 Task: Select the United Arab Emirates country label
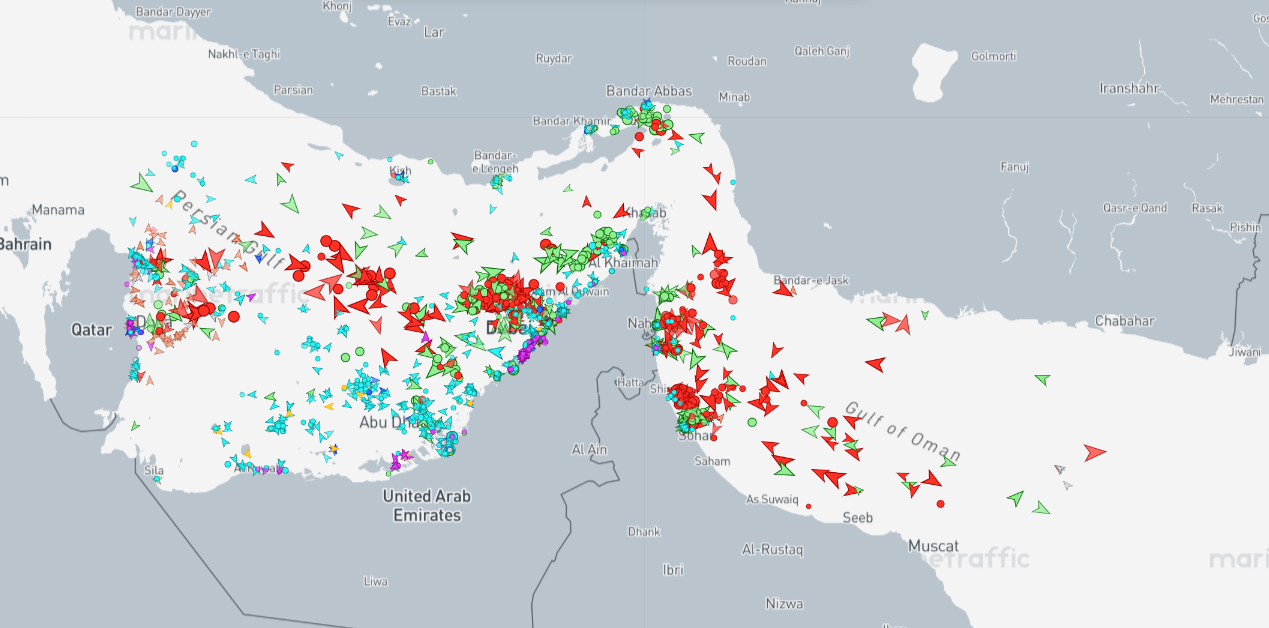(x=427, y=505)
